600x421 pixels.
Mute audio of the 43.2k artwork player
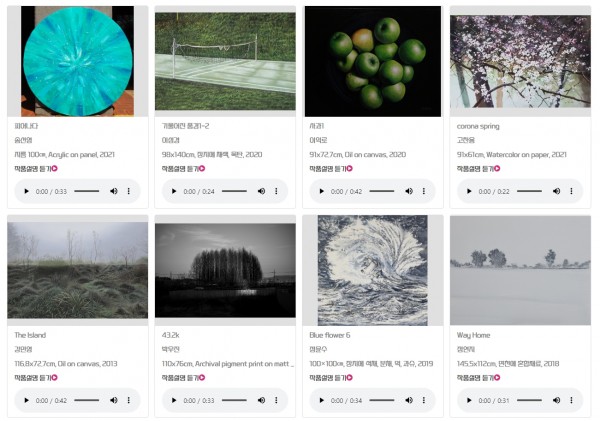coord(261,400)
